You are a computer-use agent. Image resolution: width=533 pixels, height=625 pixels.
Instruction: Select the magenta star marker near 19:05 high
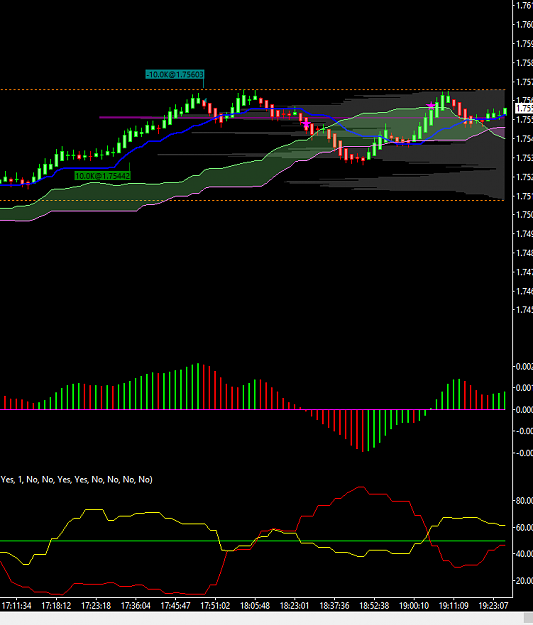click(431, 106)
